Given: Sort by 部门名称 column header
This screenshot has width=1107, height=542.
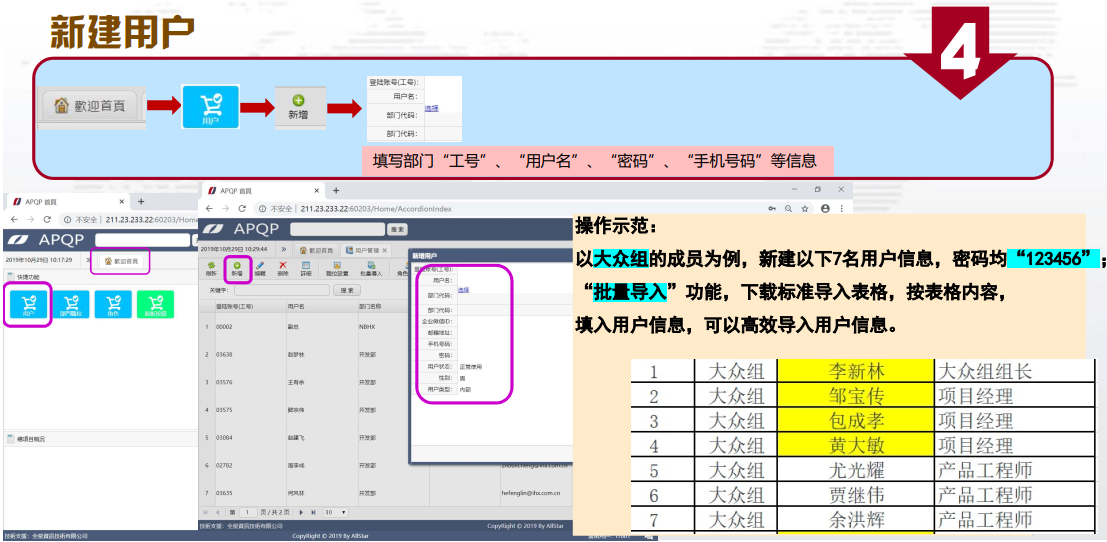Looking at the screenshot, I should pos(393,306).
